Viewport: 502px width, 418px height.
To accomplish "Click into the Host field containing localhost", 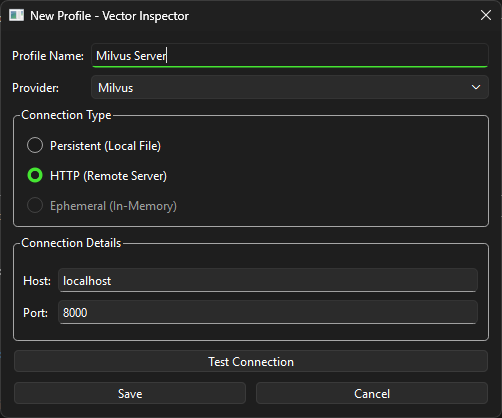I will click(x=268, y=281).
